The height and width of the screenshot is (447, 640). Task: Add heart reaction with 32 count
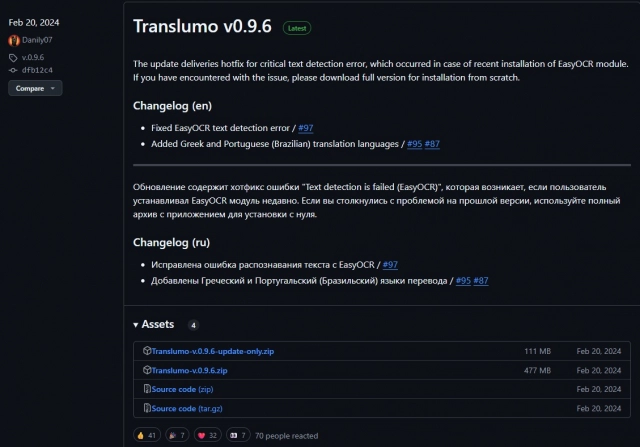click(x=208, y=436)
